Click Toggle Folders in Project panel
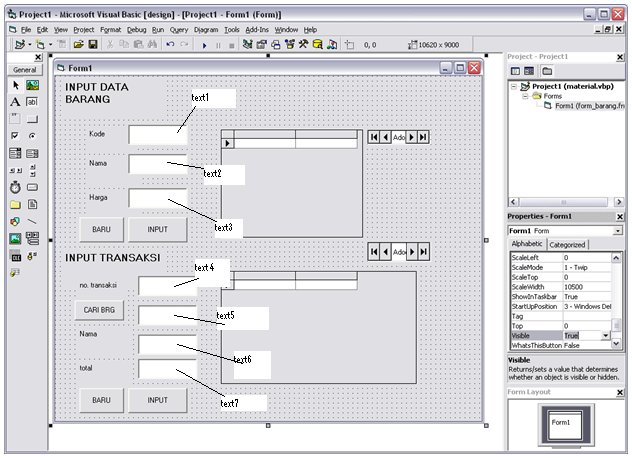Viewport: 632px width, 458px height. tap(547, 71)
